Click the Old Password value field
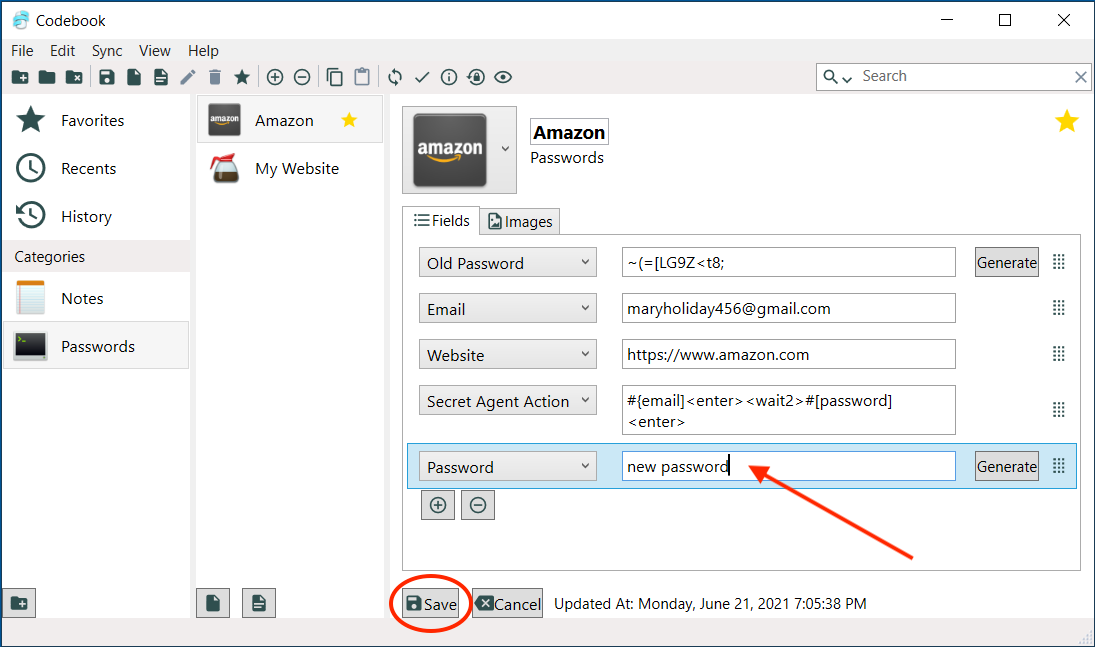Viewport: 1095px width, 647px height. 788,263
